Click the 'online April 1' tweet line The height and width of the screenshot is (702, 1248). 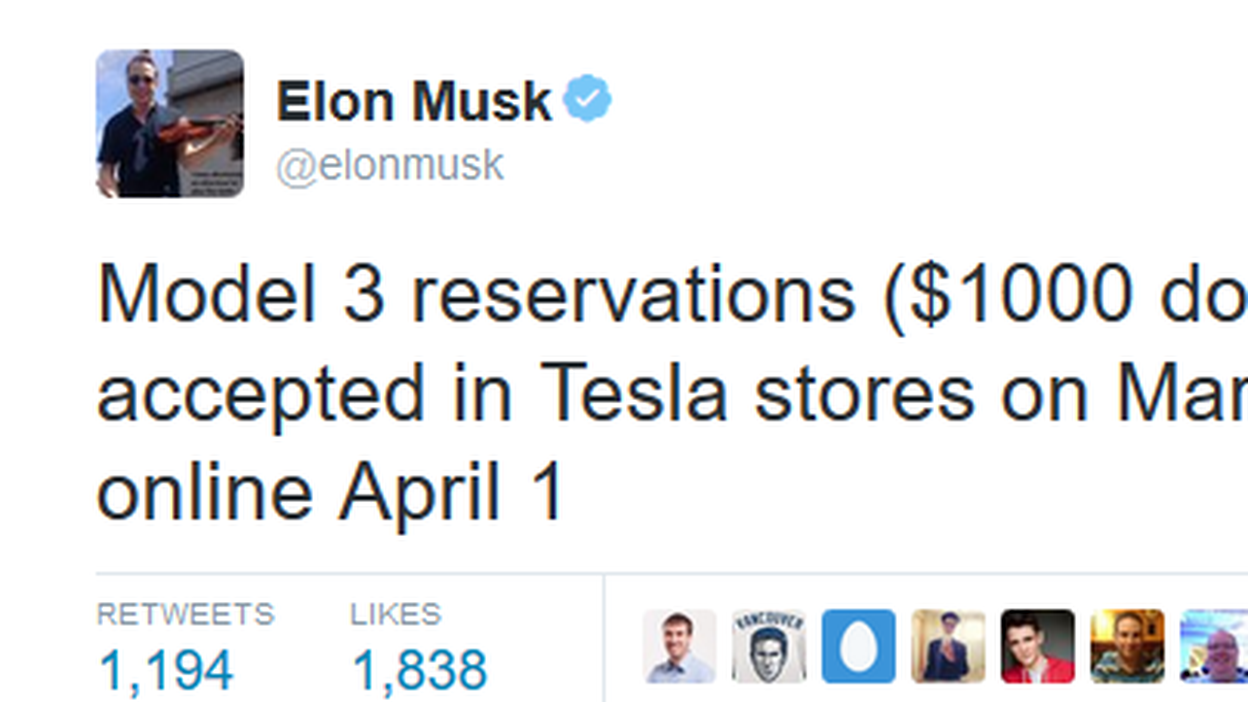point(332,493)
